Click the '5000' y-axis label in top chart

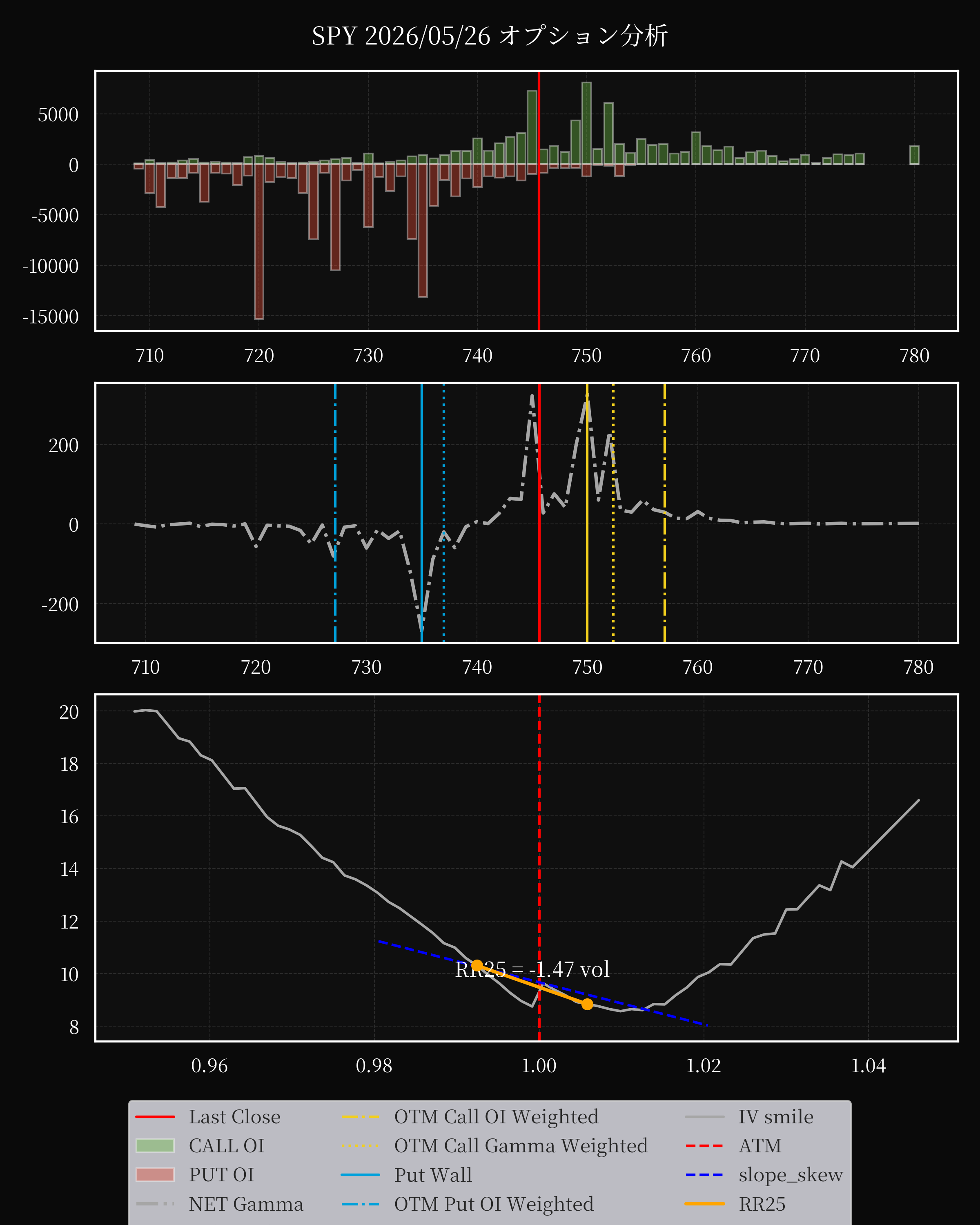point(58,115)
